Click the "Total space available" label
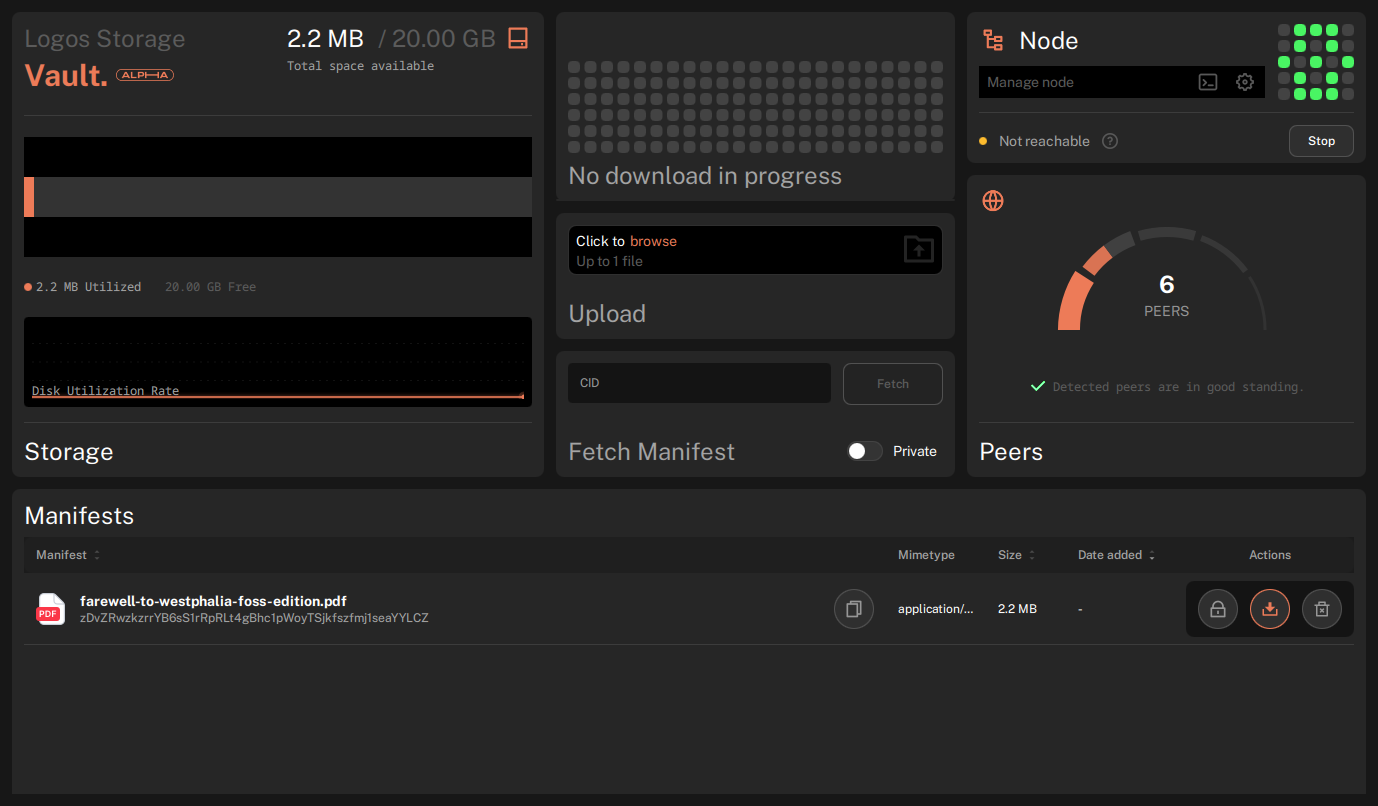Viewport: 1378px width, 806px height. 360,66
